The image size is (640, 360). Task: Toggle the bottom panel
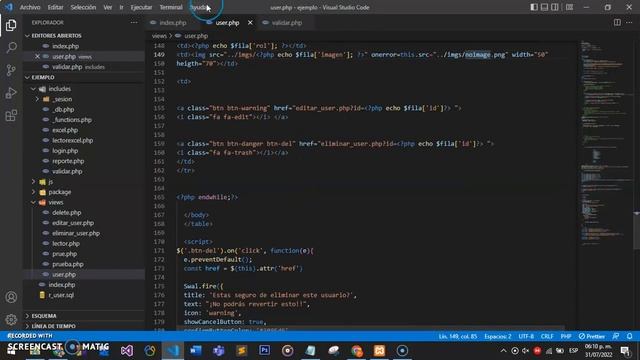point(544,7)
